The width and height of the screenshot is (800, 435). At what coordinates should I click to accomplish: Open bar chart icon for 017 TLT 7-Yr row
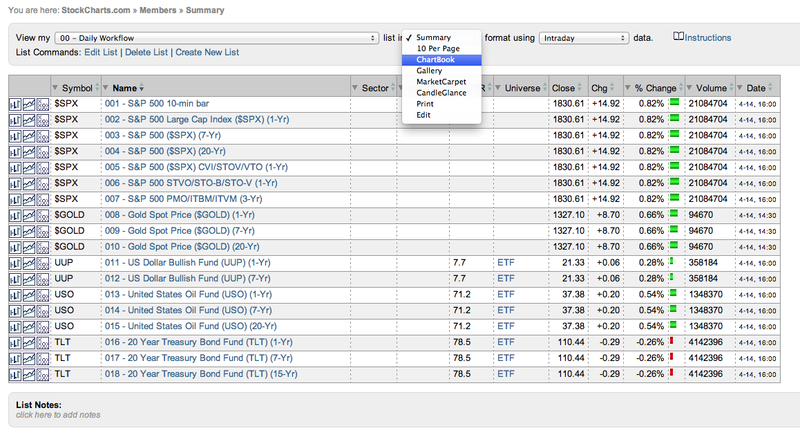pos(15,359)
